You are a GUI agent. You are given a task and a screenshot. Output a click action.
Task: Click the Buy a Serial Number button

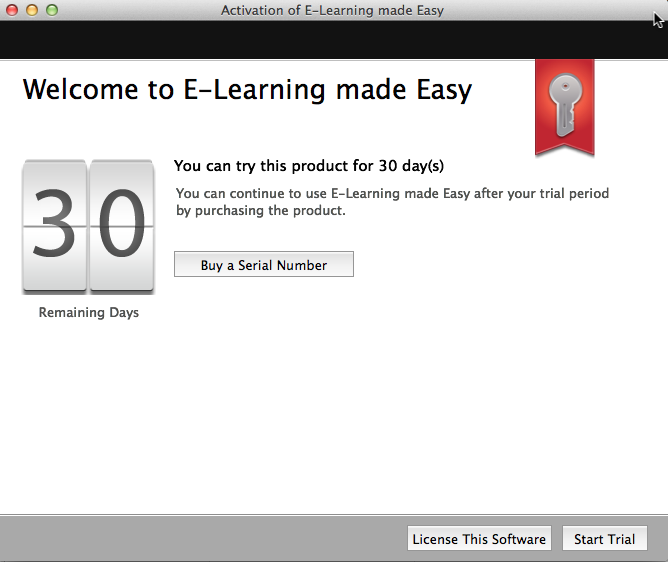263,265
